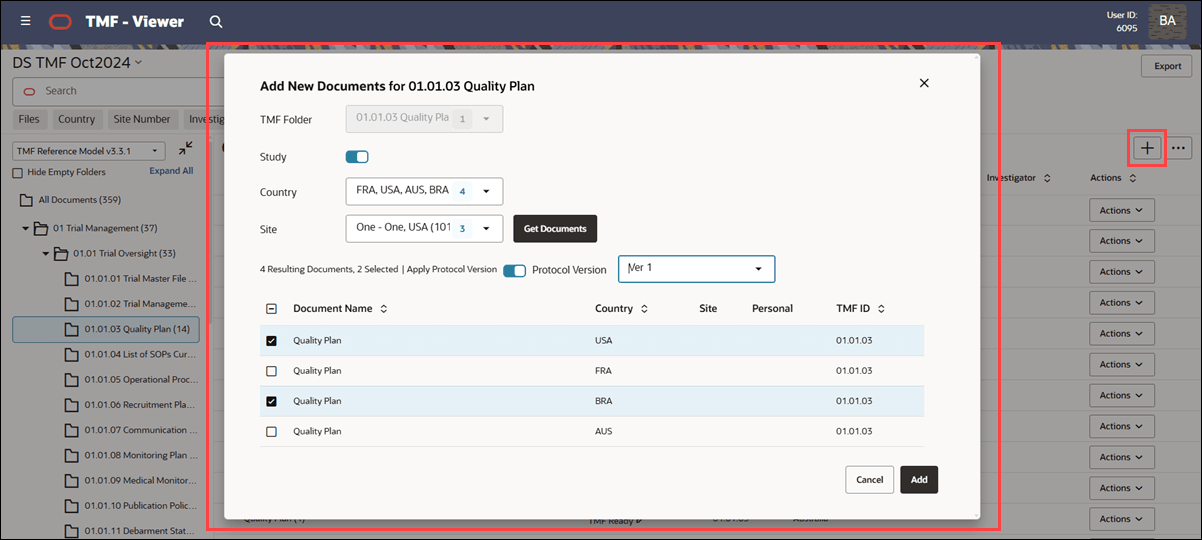This screenshot has height=540, width=1202.
Task: Toggle the Study switch
Action: (x=357, y=157)
